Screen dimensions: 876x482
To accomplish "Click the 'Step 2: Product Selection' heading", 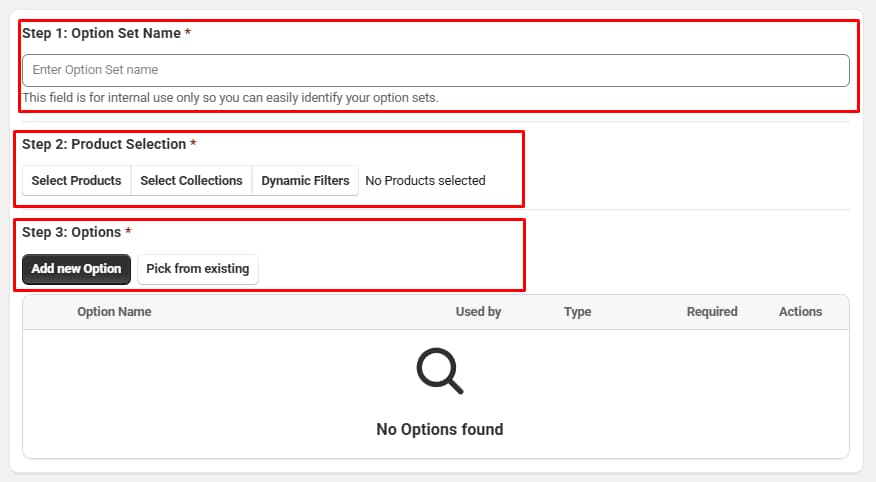I will (x=109, y=144).
